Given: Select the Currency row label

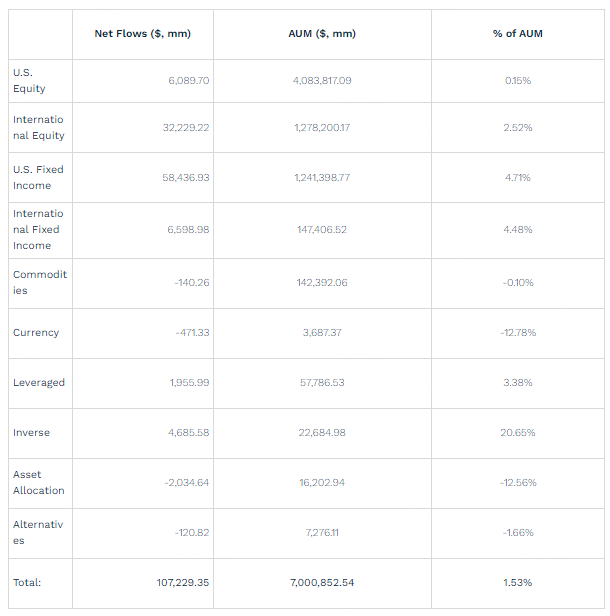Looking at the screenshot, I should [x=36, y=332].
